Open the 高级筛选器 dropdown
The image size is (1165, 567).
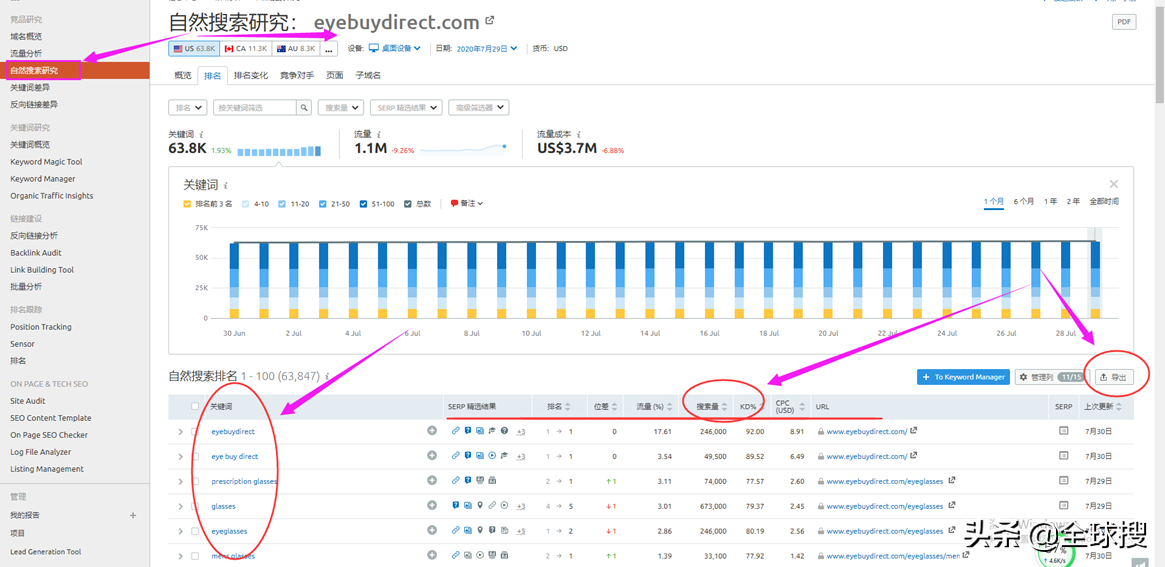click(x=478, y=108)
